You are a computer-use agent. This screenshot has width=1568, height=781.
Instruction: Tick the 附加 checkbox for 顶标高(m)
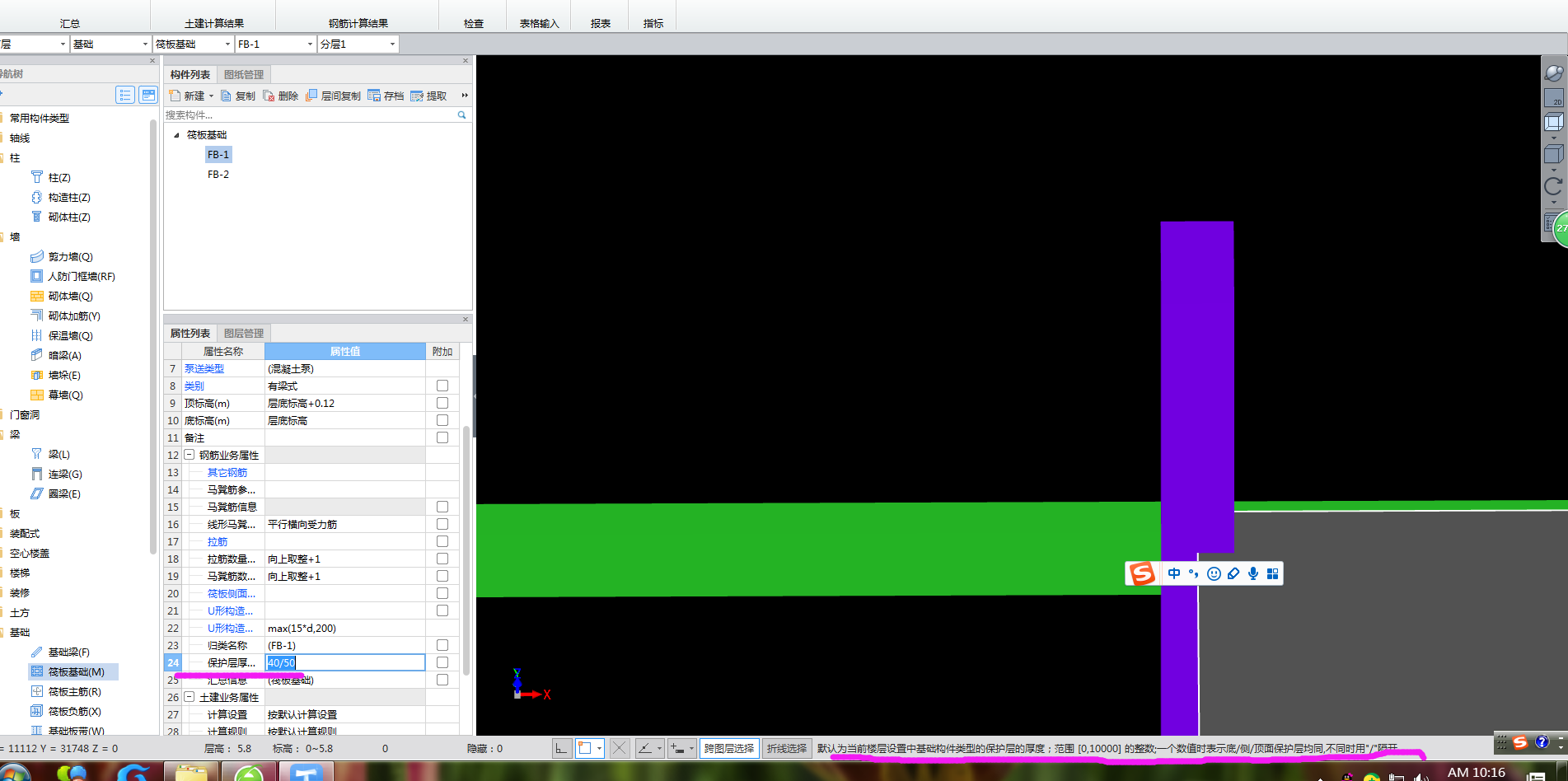tap(442, 403)
